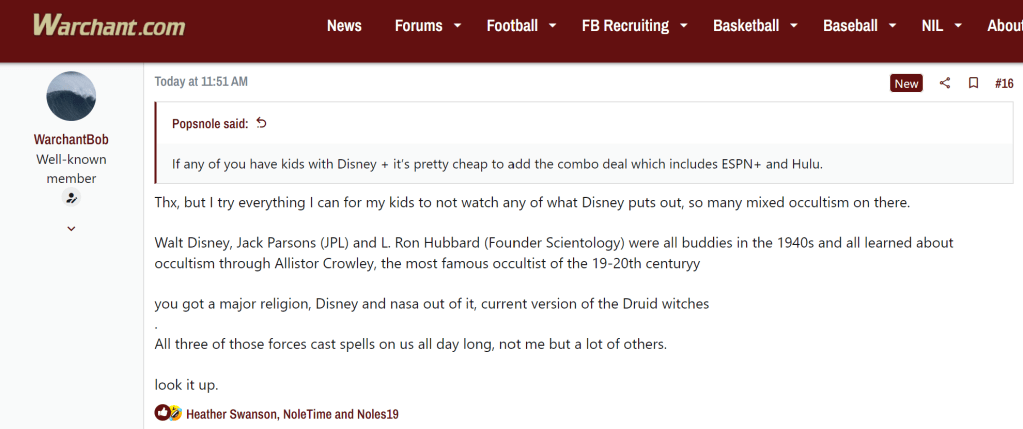
Task: Select the NIL navigation item
Action: (x=932, y=26)
